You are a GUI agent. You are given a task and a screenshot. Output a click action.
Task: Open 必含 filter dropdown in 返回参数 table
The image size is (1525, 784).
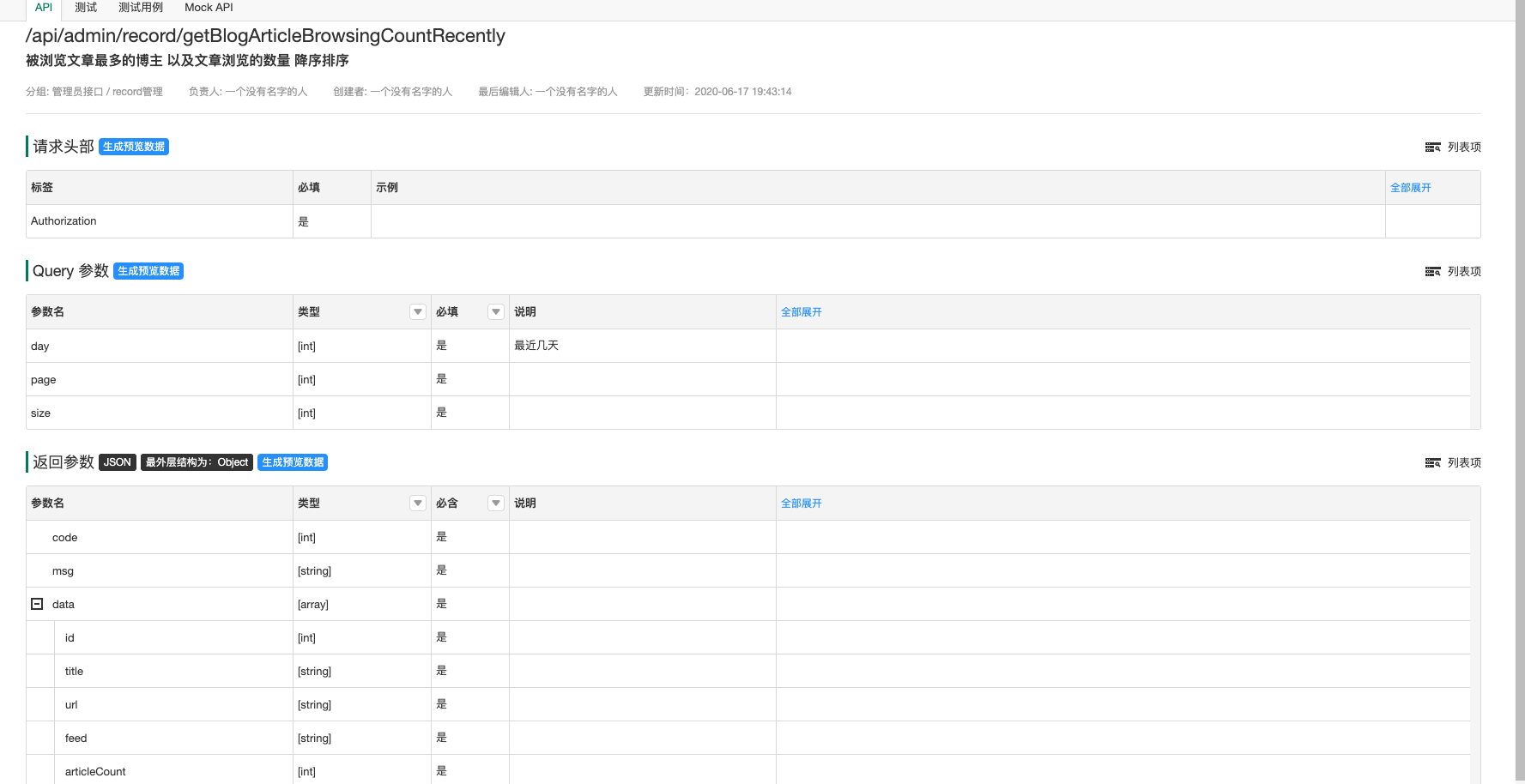pos(496,504)
